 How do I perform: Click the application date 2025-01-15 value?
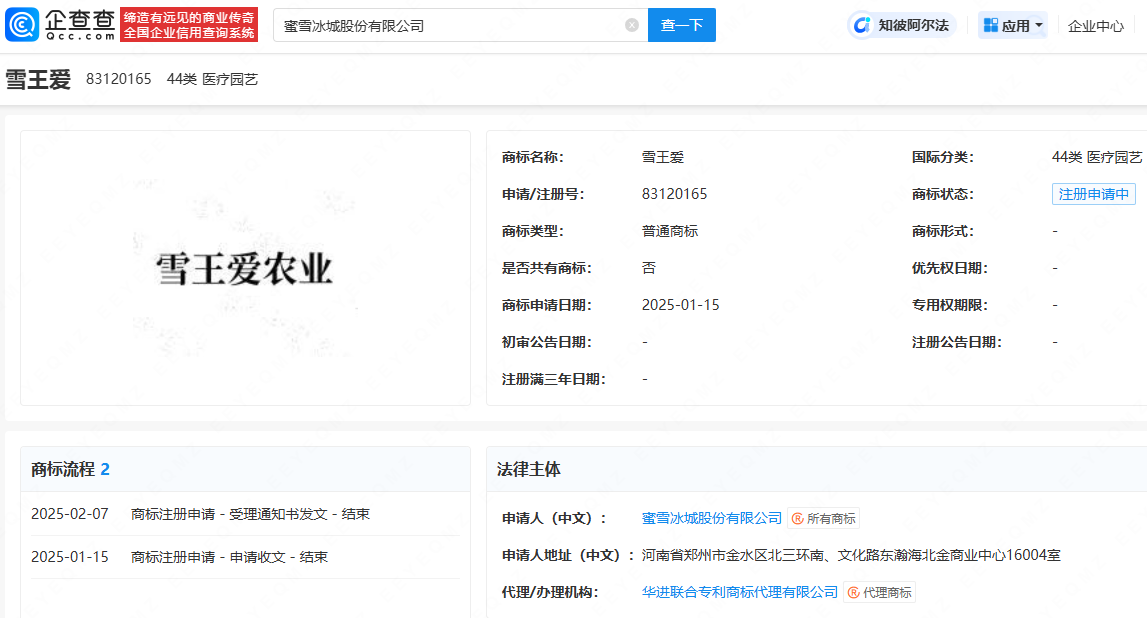(x=680, y=305)
